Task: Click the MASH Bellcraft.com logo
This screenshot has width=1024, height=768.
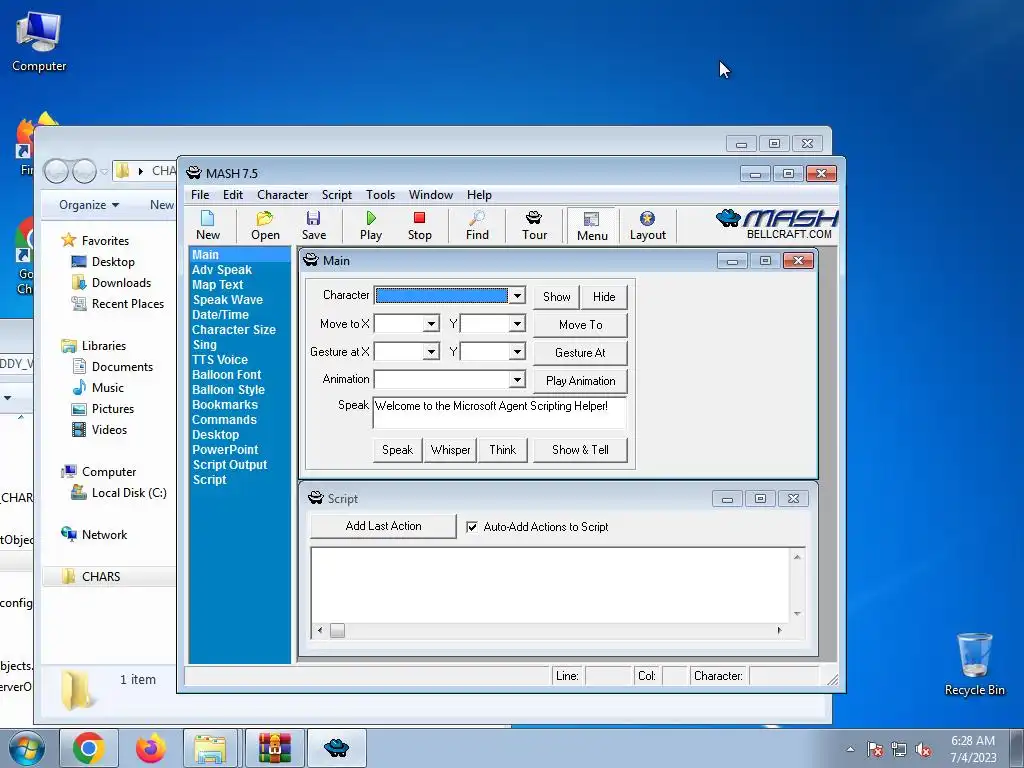Action: (776, 225)
